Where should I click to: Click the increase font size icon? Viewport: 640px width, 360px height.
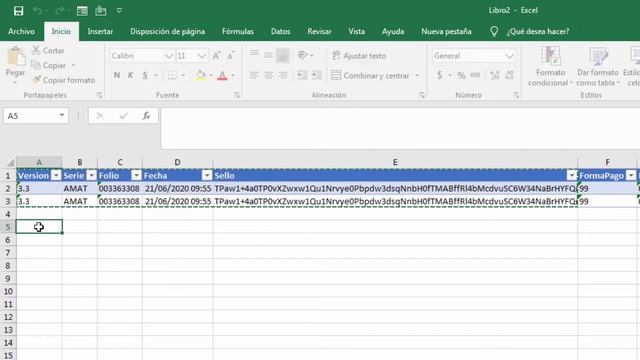click(216, 56)
